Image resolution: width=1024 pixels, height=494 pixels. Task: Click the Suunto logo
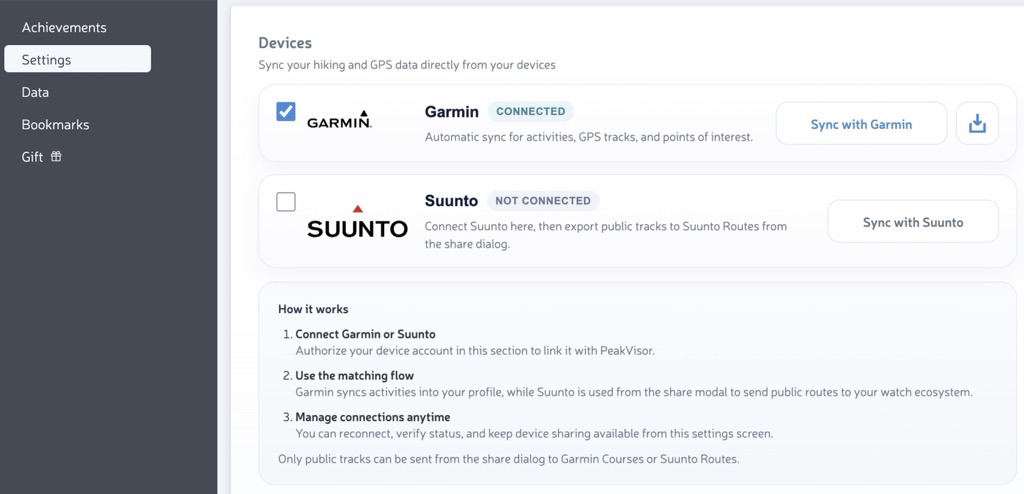click(x=357, y=222)
